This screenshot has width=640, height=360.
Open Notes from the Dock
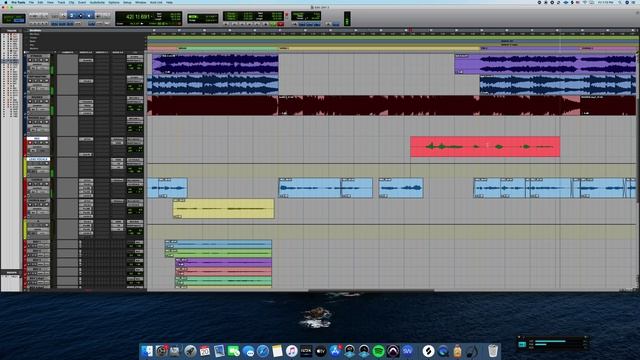tap(278, 351)
